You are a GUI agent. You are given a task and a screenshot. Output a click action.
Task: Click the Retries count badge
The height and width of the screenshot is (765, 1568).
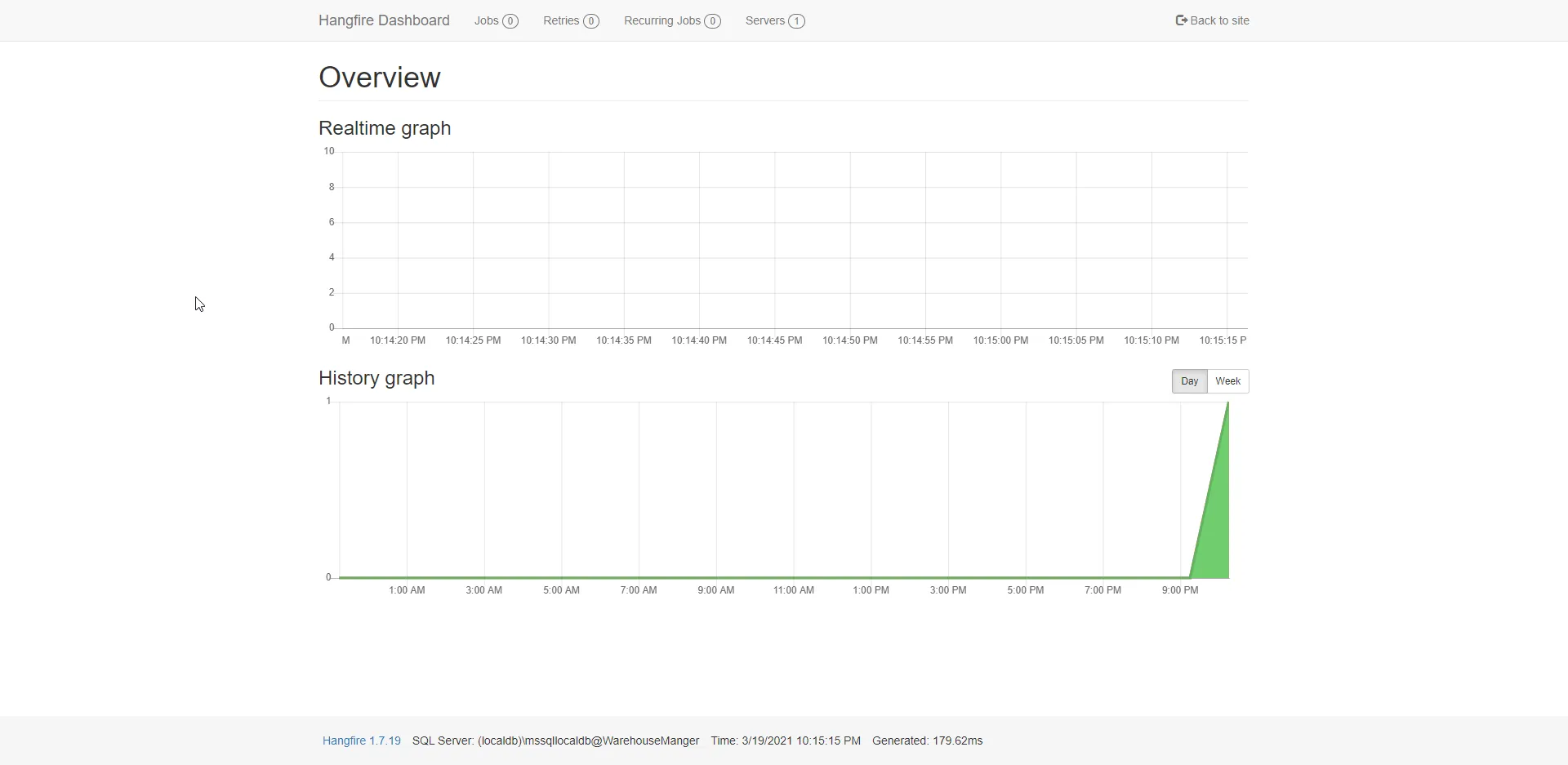pyautogui.click(x=591, y=21)
